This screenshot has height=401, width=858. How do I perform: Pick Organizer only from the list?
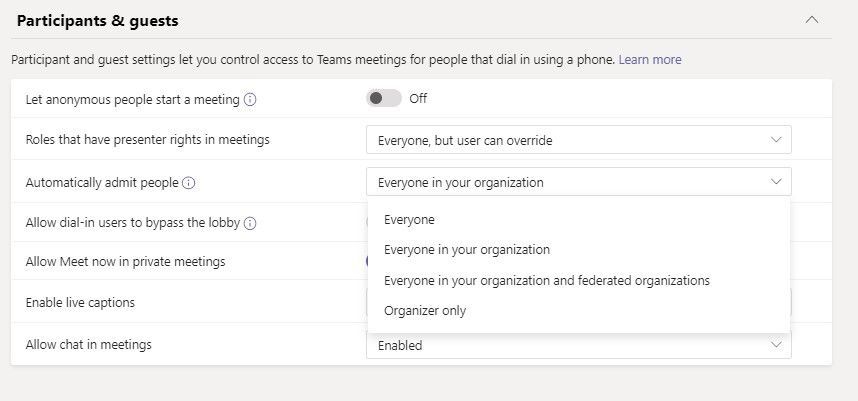pyautogui.click(x=425, y=310)
